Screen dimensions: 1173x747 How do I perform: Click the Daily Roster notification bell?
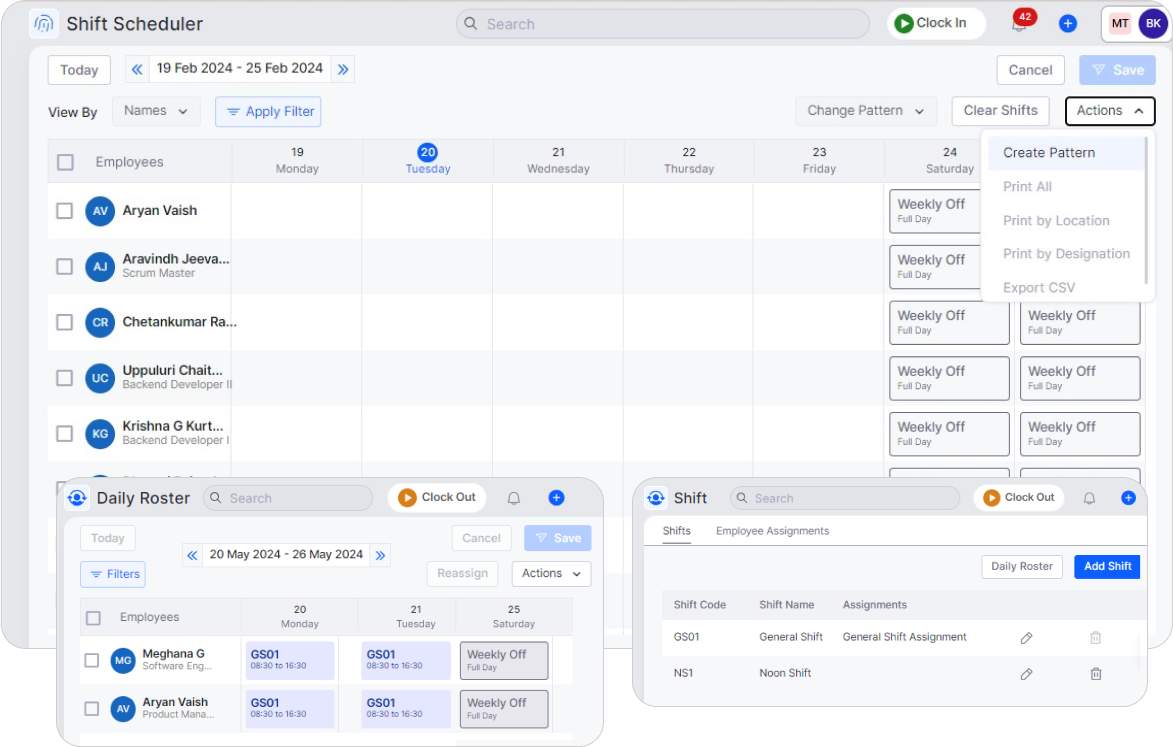tap(514, 498)
